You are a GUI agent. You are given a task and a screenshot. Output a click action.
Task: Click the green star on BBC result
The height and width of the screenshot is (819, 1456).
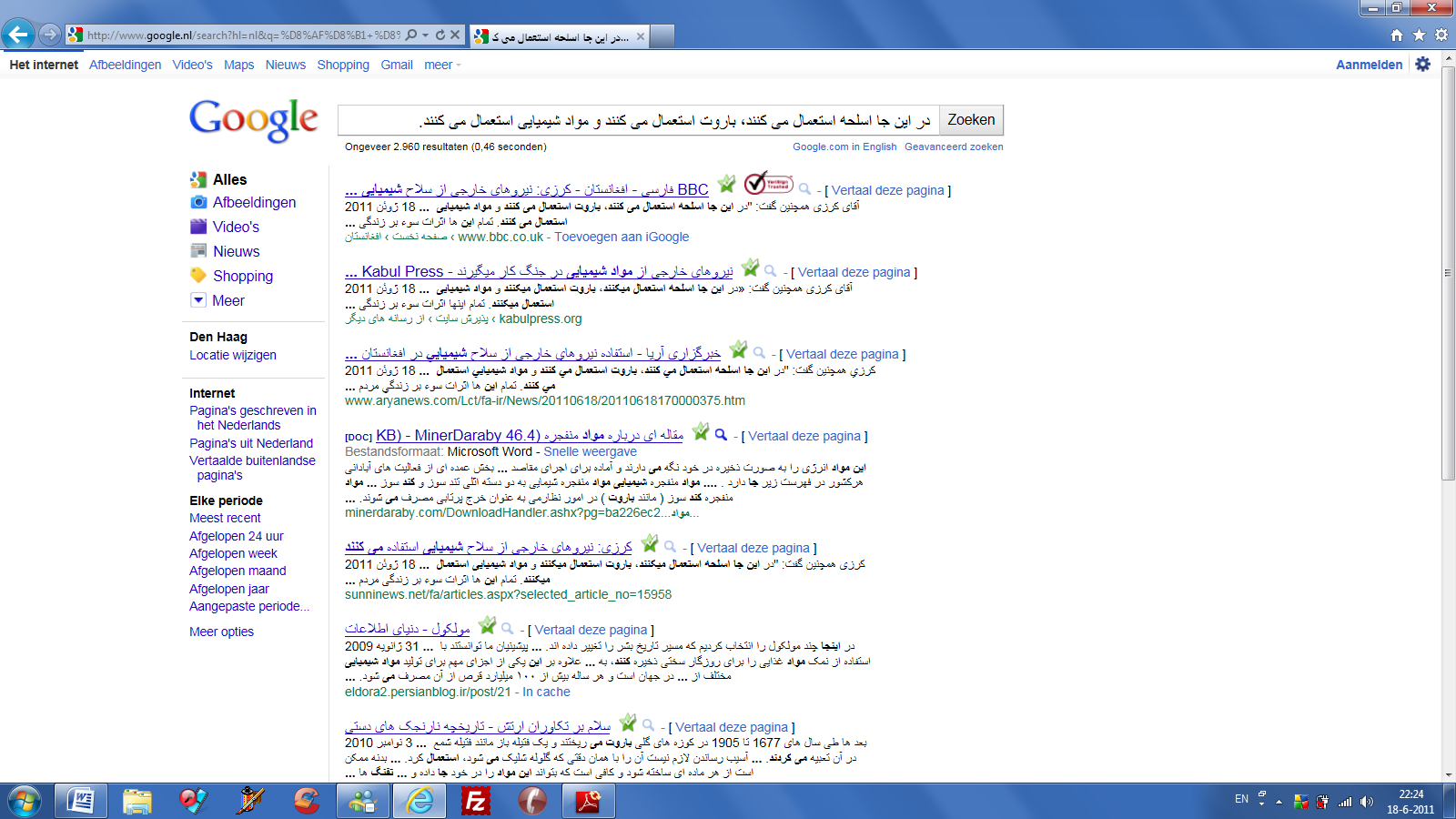tap(726, 183)
